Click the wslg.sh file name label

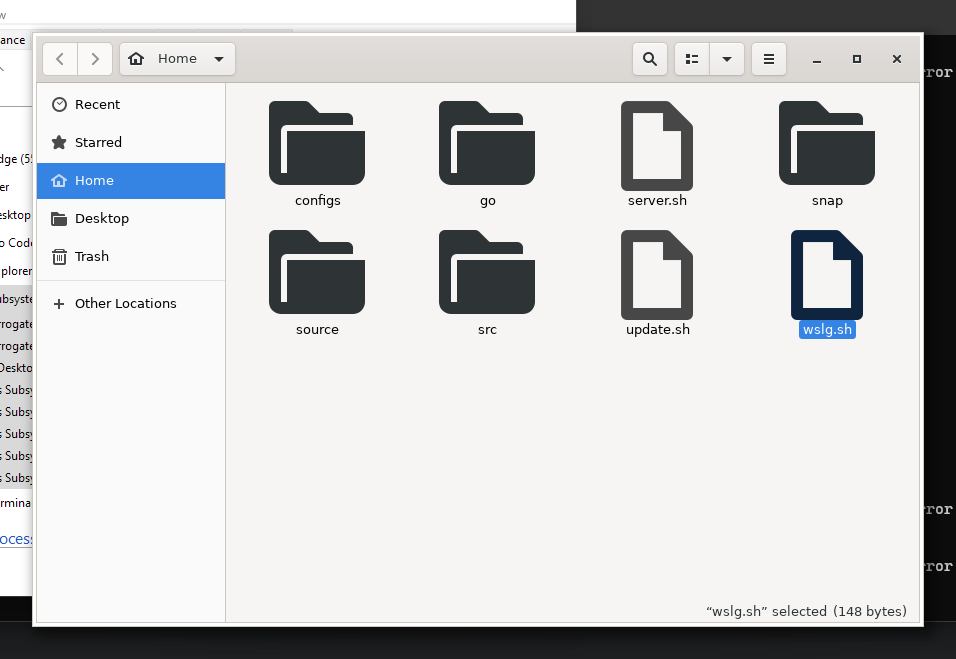[x=827, y=330]
